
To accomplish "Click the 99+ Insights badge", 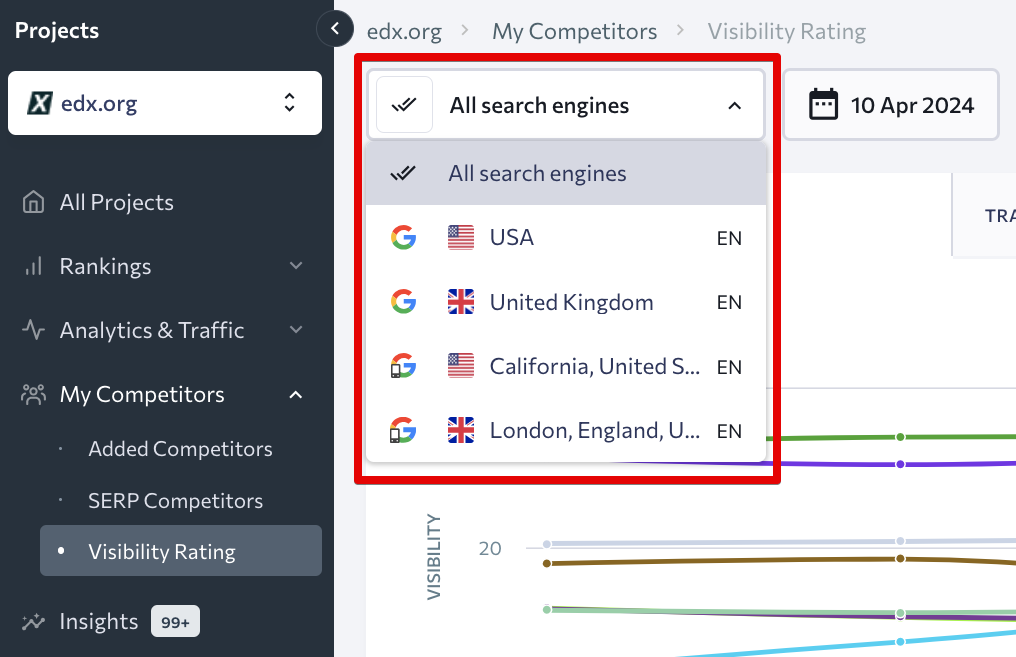I will click(176, 621).
